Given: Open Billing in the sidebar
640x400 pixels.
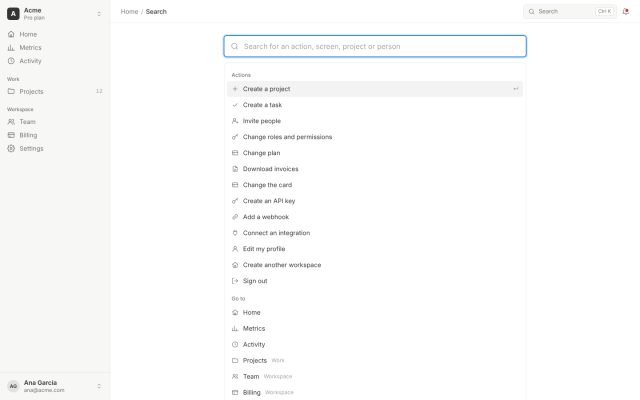Looking at the screenshot, I should pos(55,135).
